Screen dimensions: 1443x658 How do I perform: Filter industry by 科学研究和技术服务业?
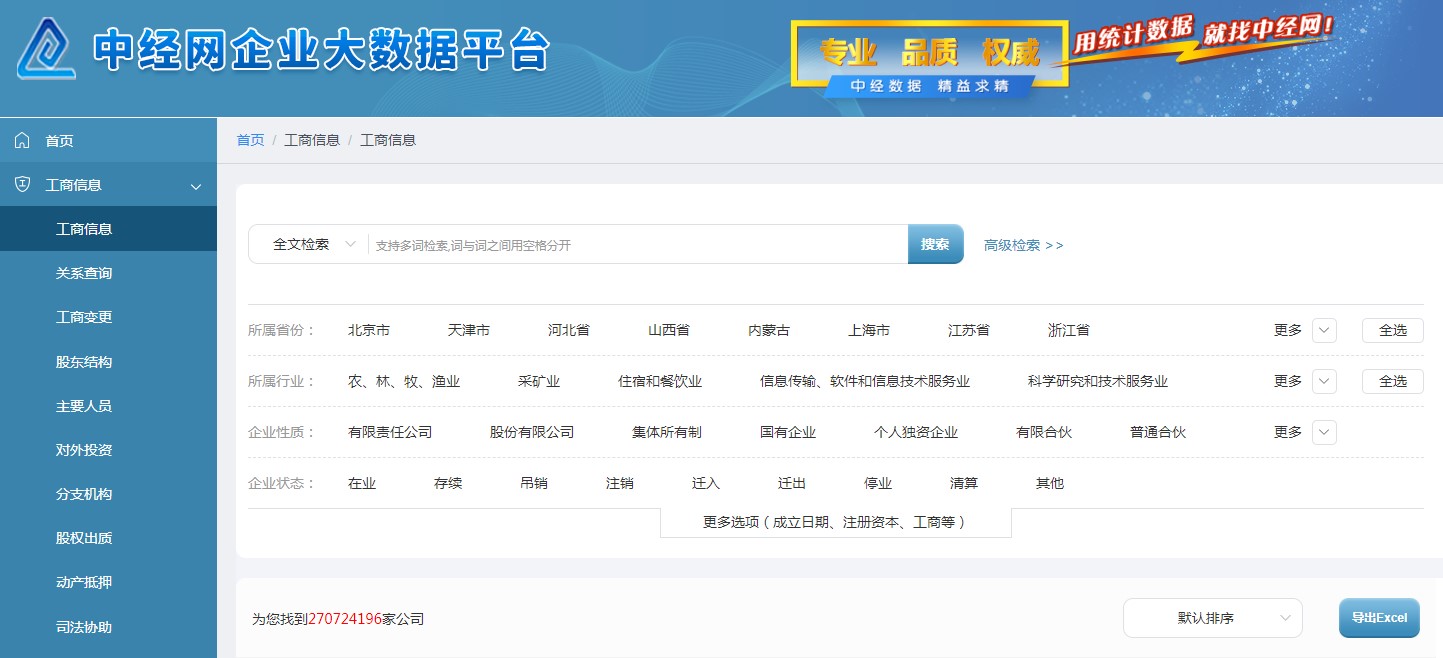[x=1098, y=381]
